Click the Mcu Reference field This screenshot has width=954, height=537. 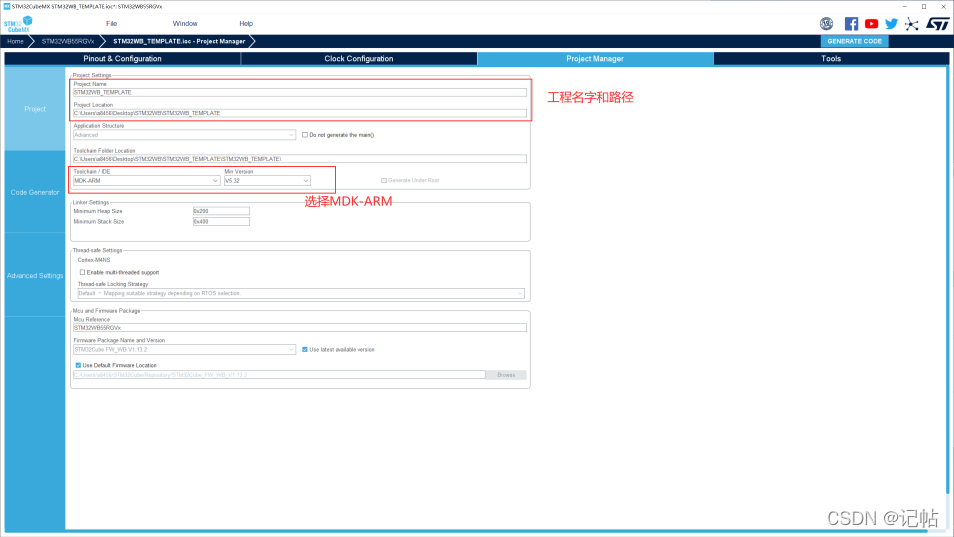point(300,328)
